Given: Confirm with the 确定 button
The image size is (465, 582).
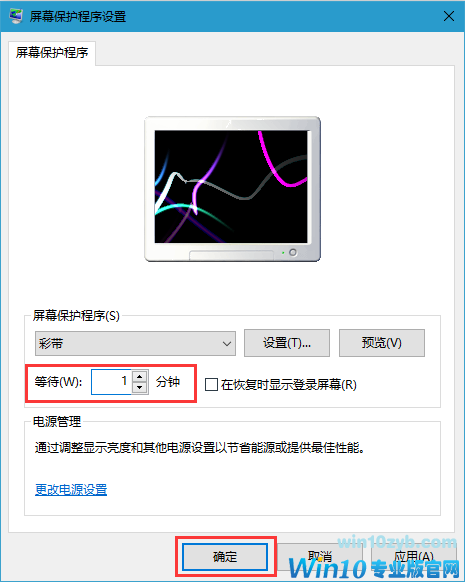Looking at the screenshot, I should [225, 557].
